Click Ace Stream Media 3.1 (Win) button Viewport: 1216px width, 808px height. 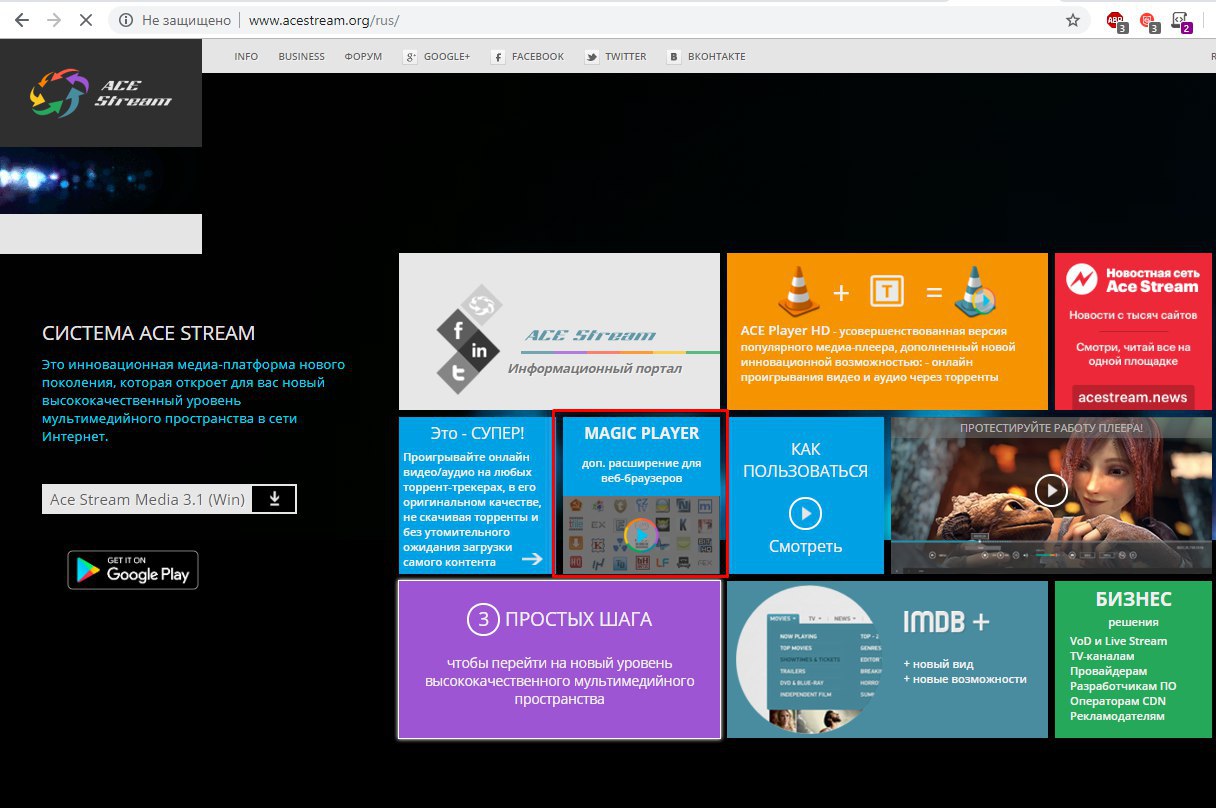[x=148, y=499]
